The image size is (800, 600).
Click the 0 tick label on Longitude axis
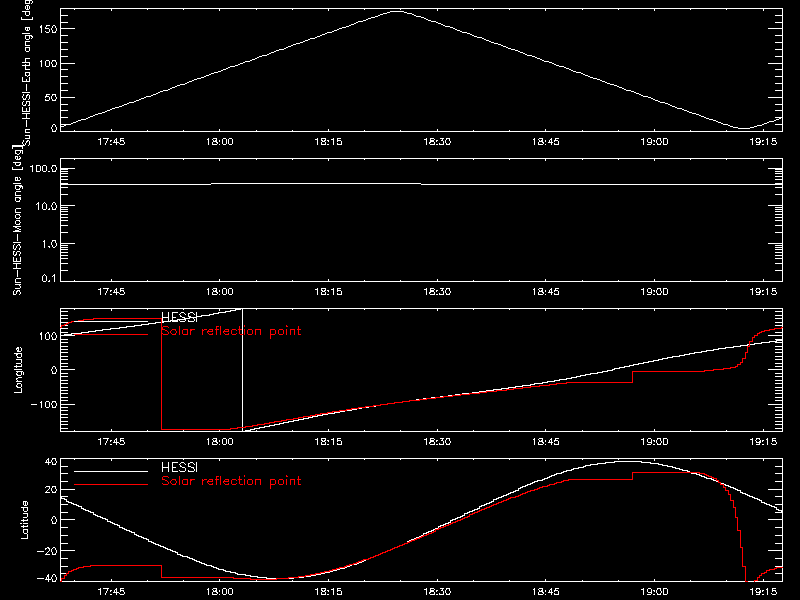(54, 370)
